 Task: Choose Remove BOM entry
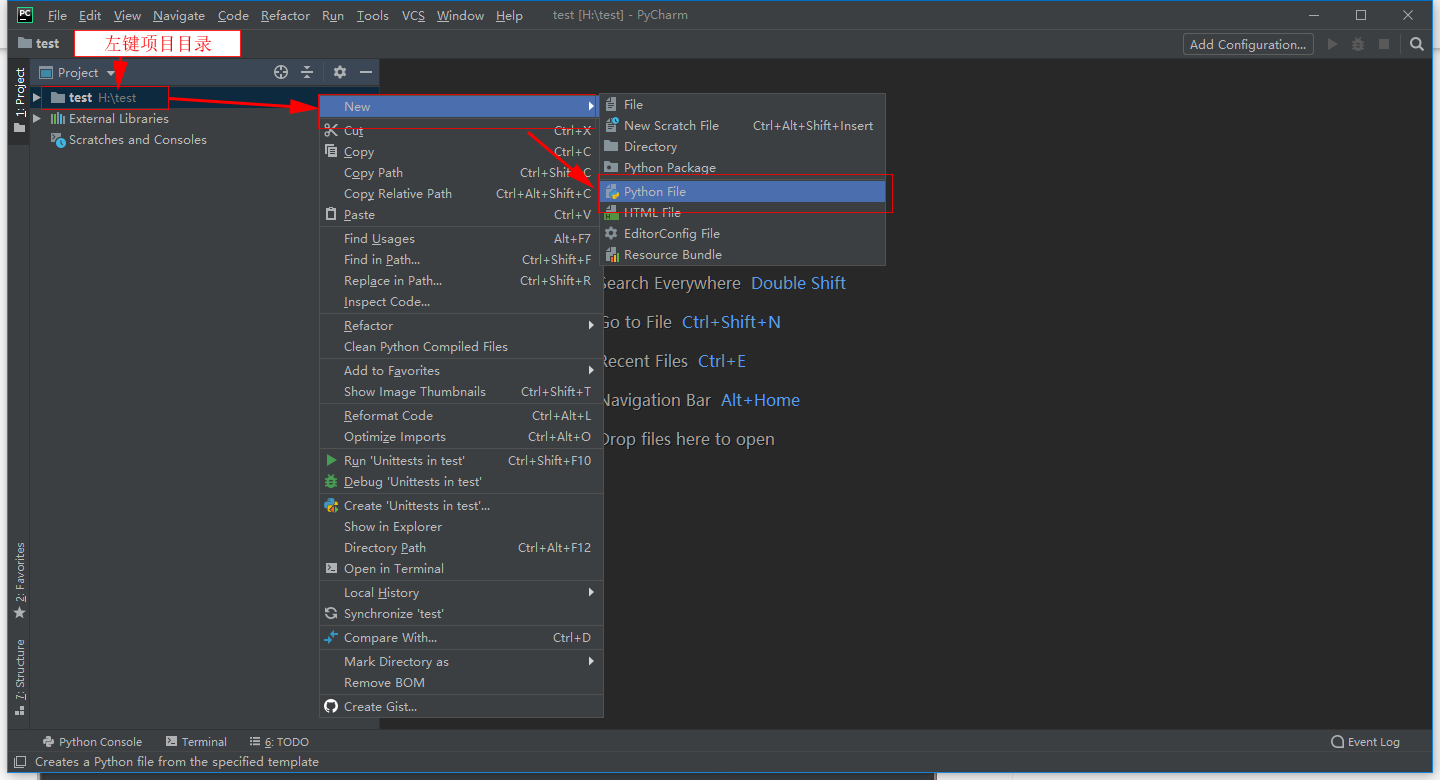point(461,682)
